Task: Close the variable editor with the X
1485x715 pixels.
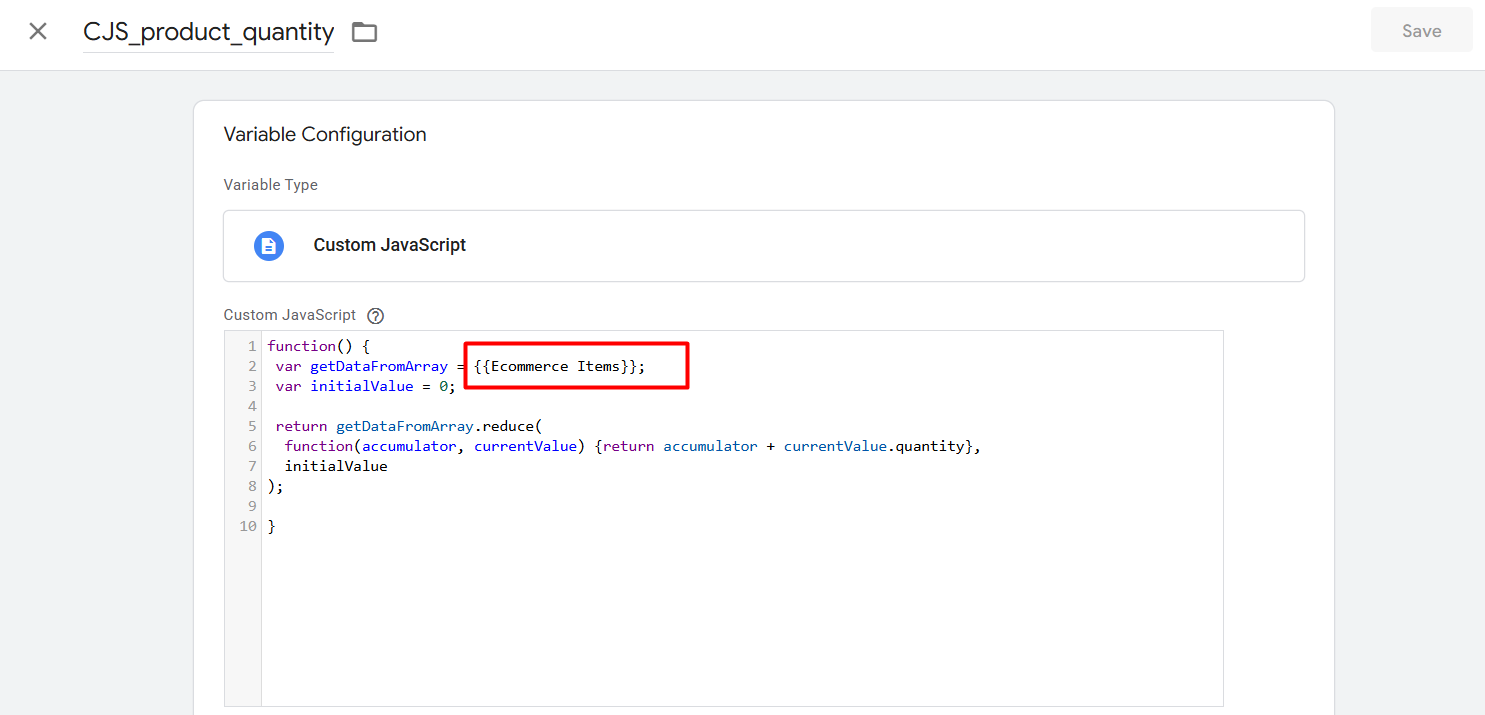Action: tap(38, 31)
